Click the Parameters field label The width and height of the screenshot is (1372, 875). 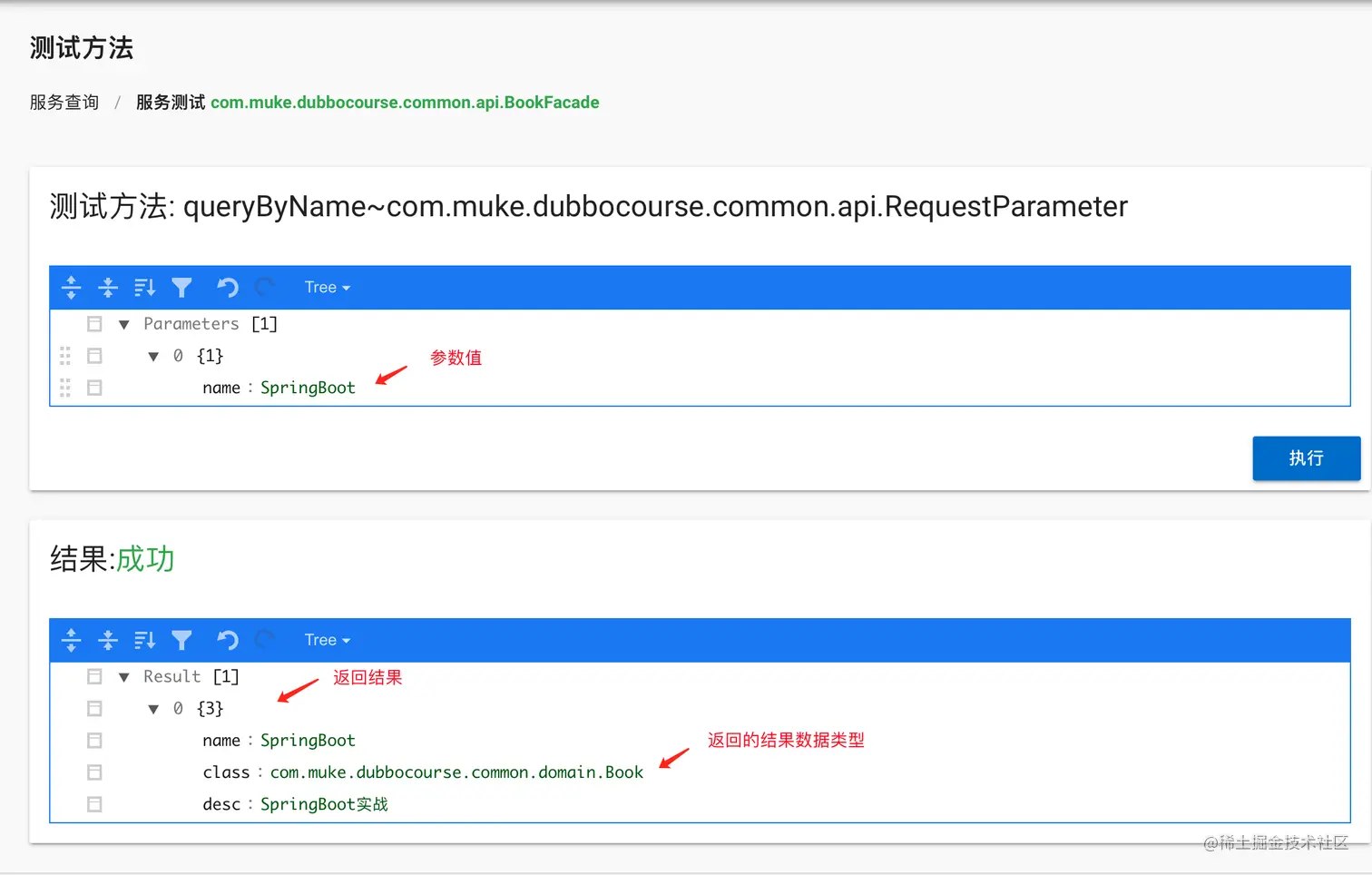pos(191,324)
